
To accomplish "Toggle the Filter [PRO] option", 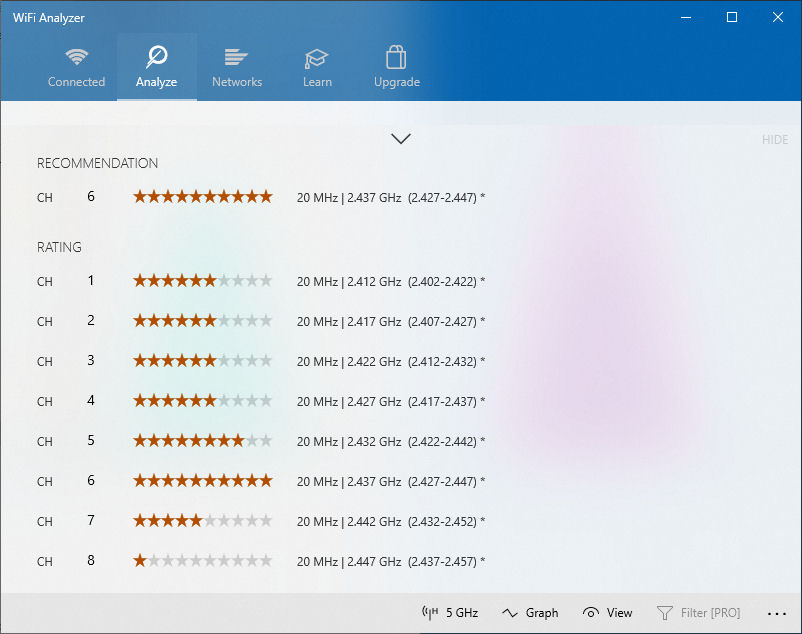I will pos(698,612).
